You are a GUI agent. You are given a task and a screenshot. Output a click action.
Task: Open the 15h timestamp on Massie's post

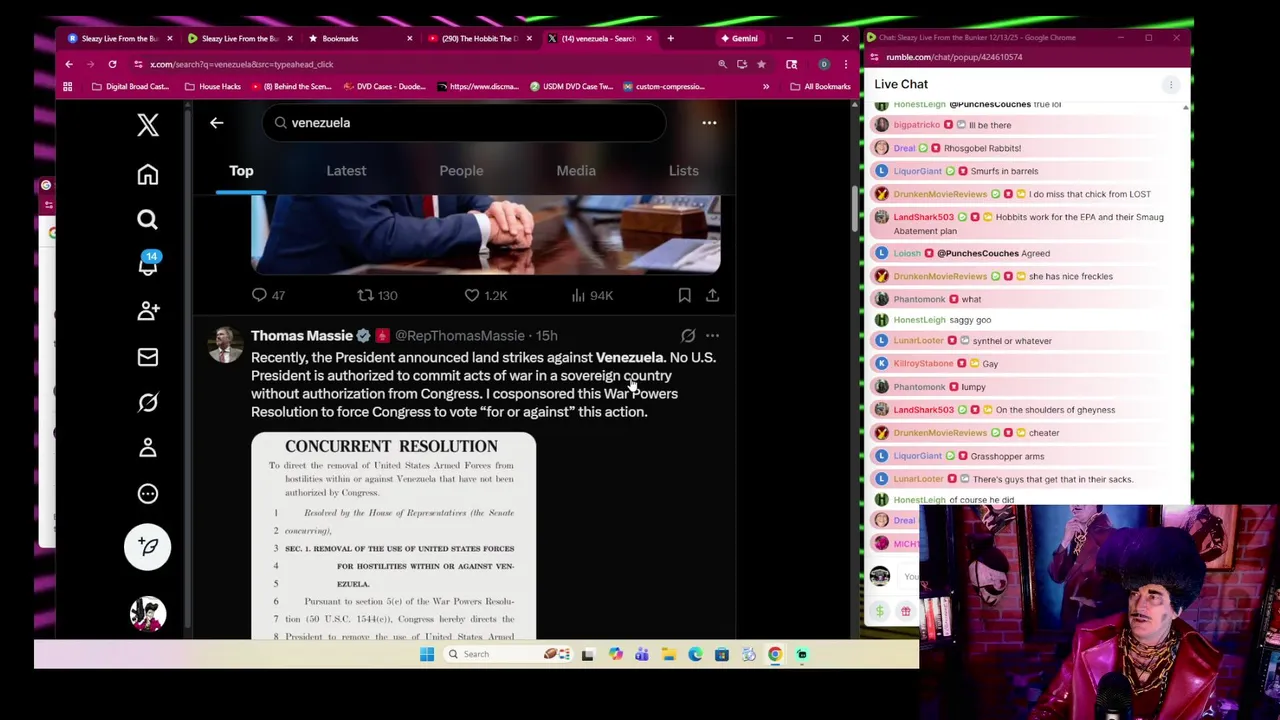[547, 335]
